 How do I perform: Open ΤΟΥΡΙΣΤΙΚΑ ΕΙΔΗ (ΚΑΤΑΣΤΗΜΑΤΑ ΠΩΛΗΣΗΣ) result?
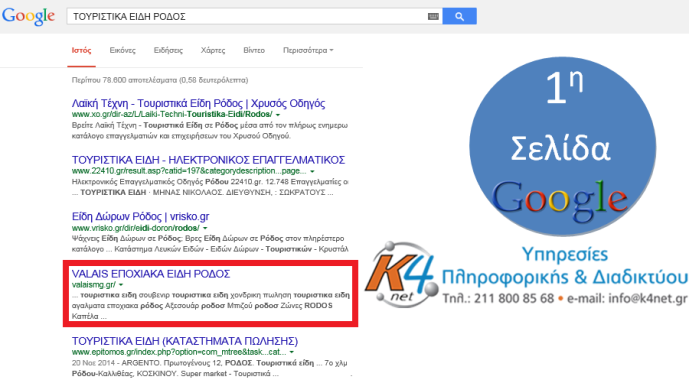click(x=185, y=341)
